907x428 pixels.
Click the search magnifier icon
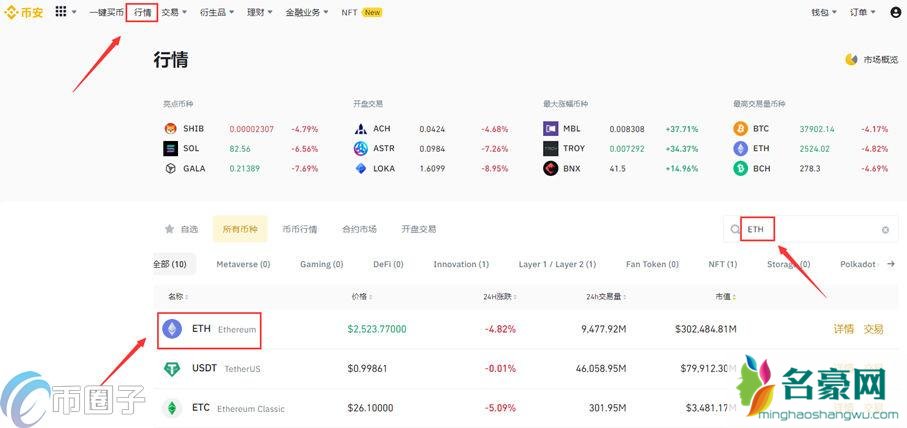(x=735, y=230)
